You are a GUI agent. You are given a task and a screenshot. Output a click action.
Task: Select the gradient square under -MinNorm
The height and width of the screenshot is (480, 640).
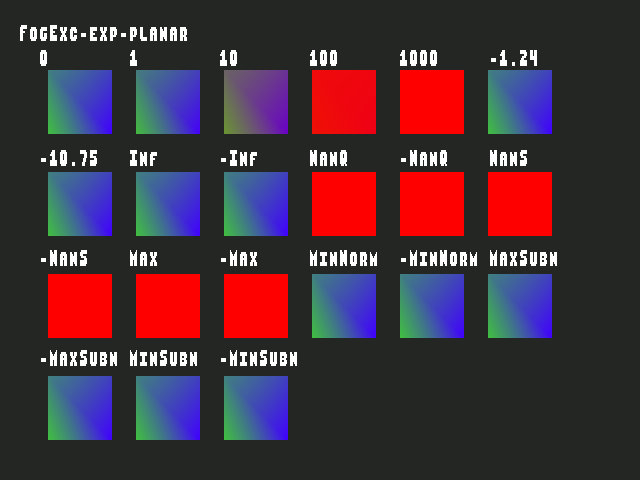click(432, 306)
